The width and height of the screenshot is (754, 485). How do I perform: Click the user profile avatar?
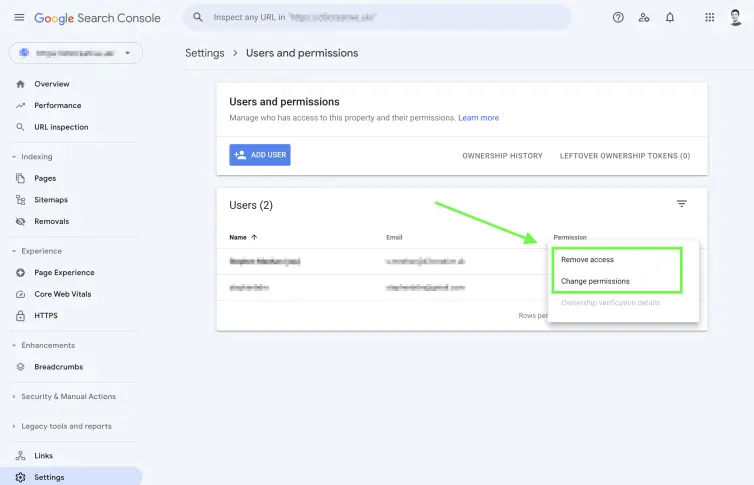pyautogui.click(x=735, y=17)
